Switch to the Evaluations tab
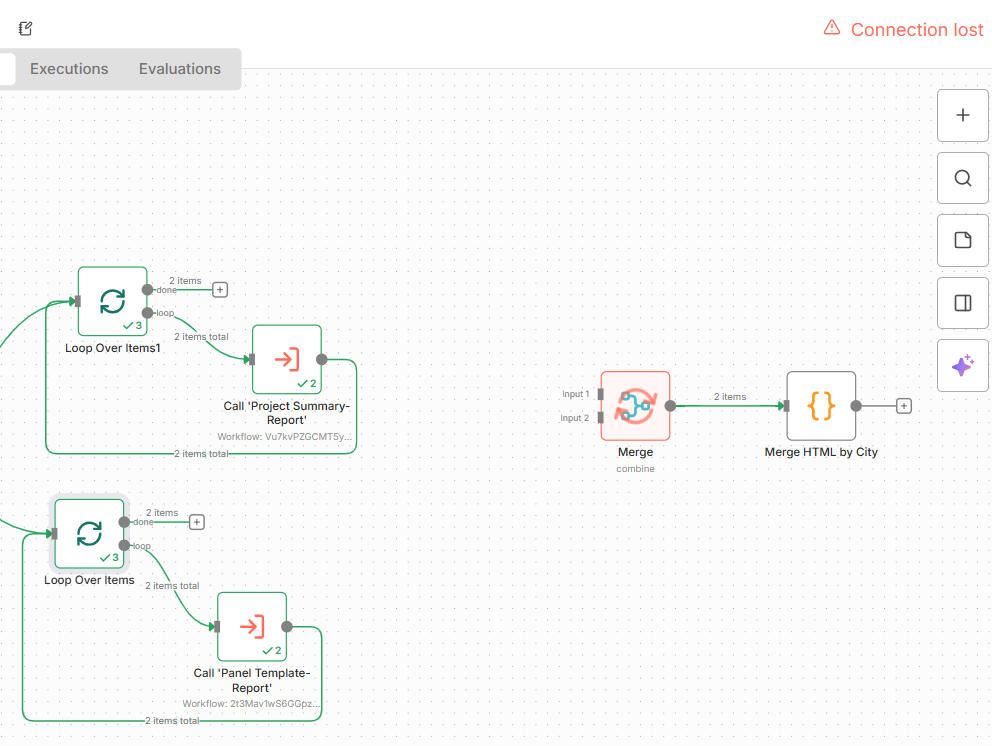Screen dimensions: 992x746 179,68
